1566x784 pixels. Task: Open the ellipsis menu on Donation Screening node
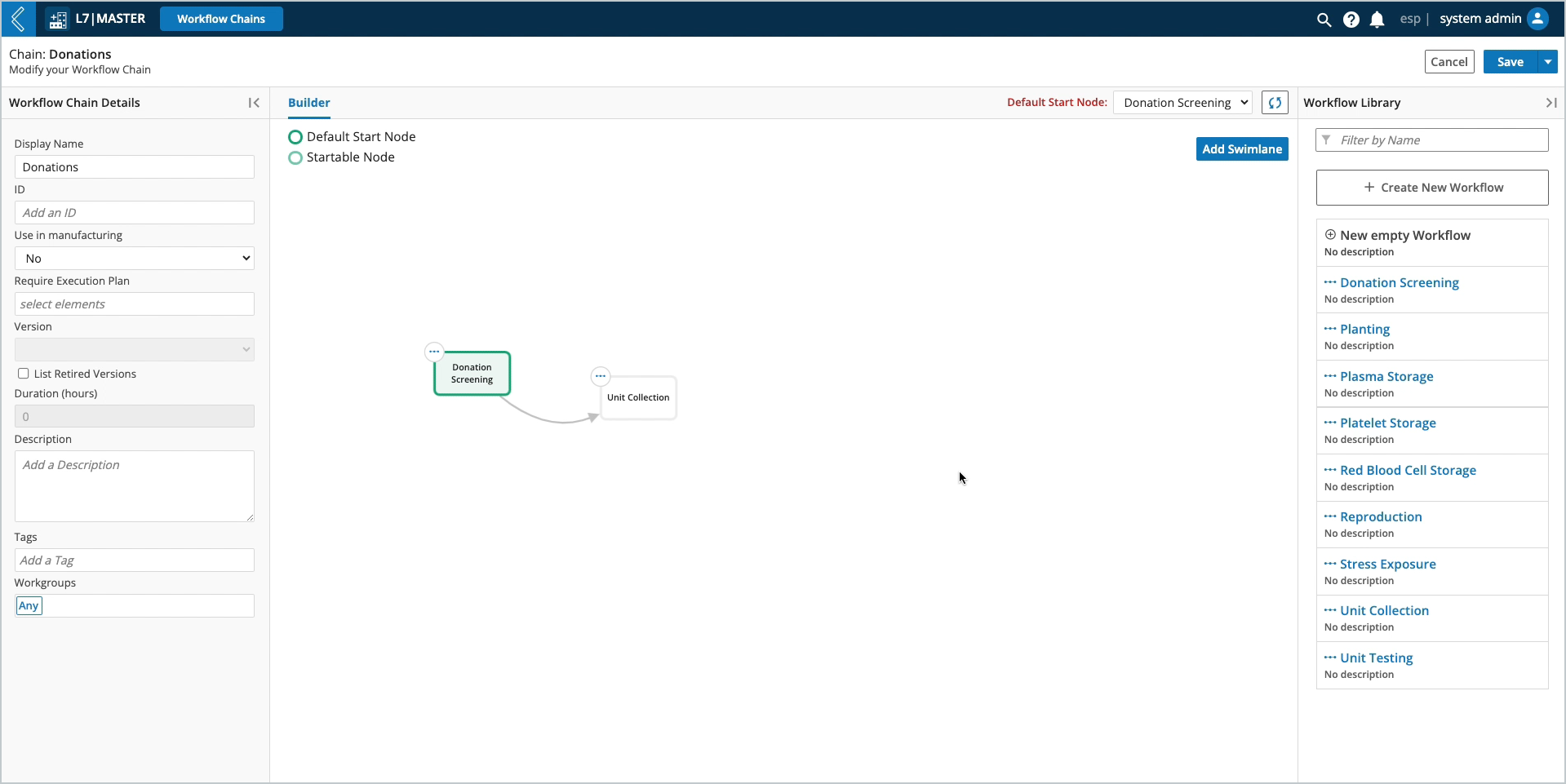pos(434,352)
